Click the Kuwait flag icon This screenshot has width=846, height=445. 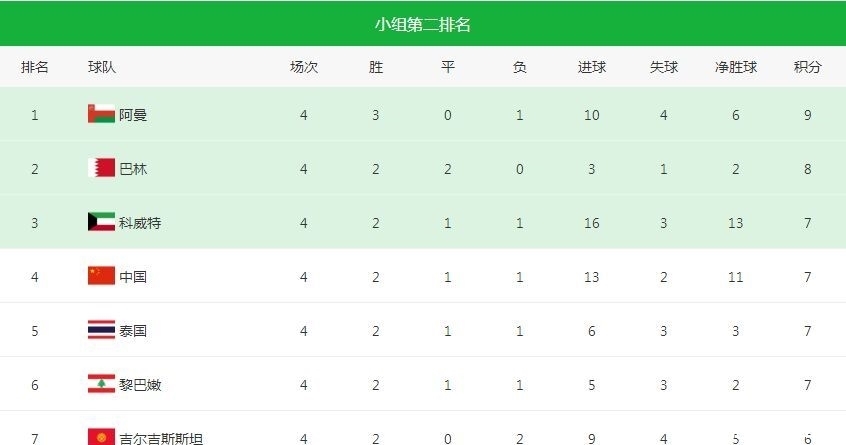coord(101,221)
